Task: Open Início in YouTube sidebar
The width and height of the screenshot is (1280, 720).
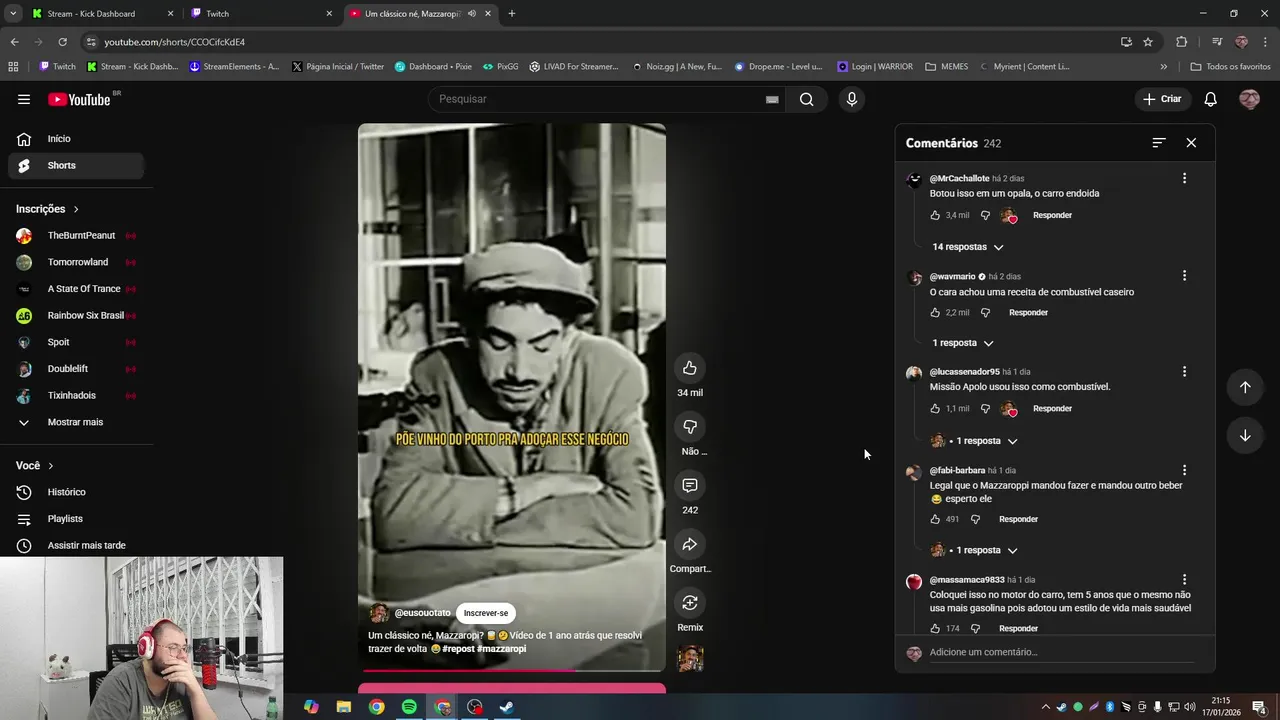Action: tap(75, 139)
